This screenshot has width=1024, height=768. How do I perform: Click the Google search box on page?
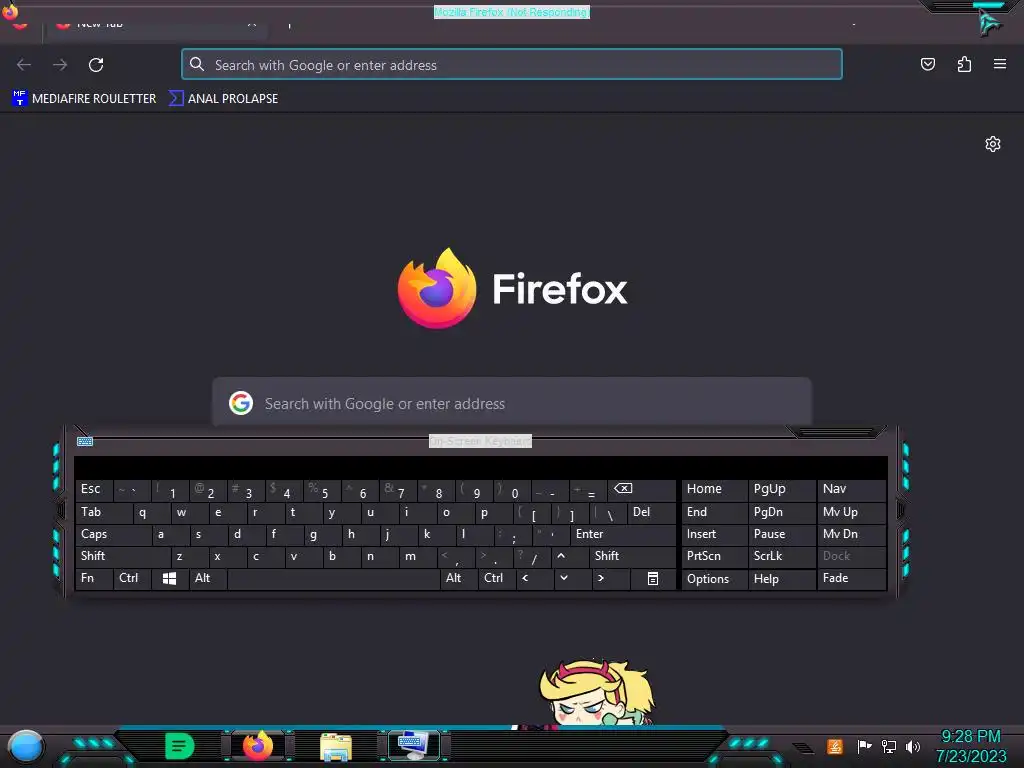(x=512, y=403)
